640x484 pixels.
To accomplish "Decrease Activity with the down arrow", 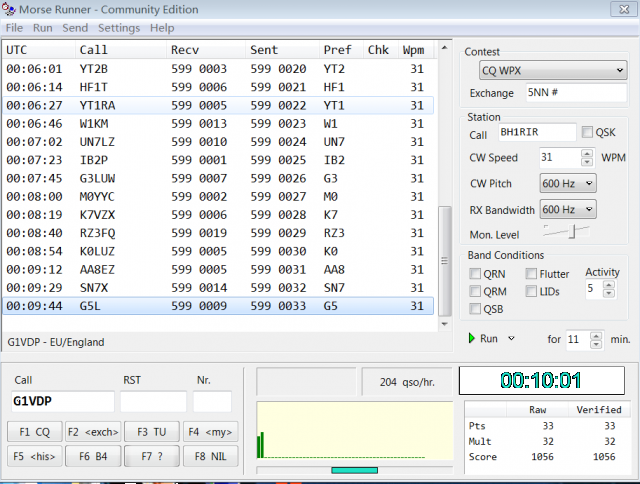I will pos(609,293).
